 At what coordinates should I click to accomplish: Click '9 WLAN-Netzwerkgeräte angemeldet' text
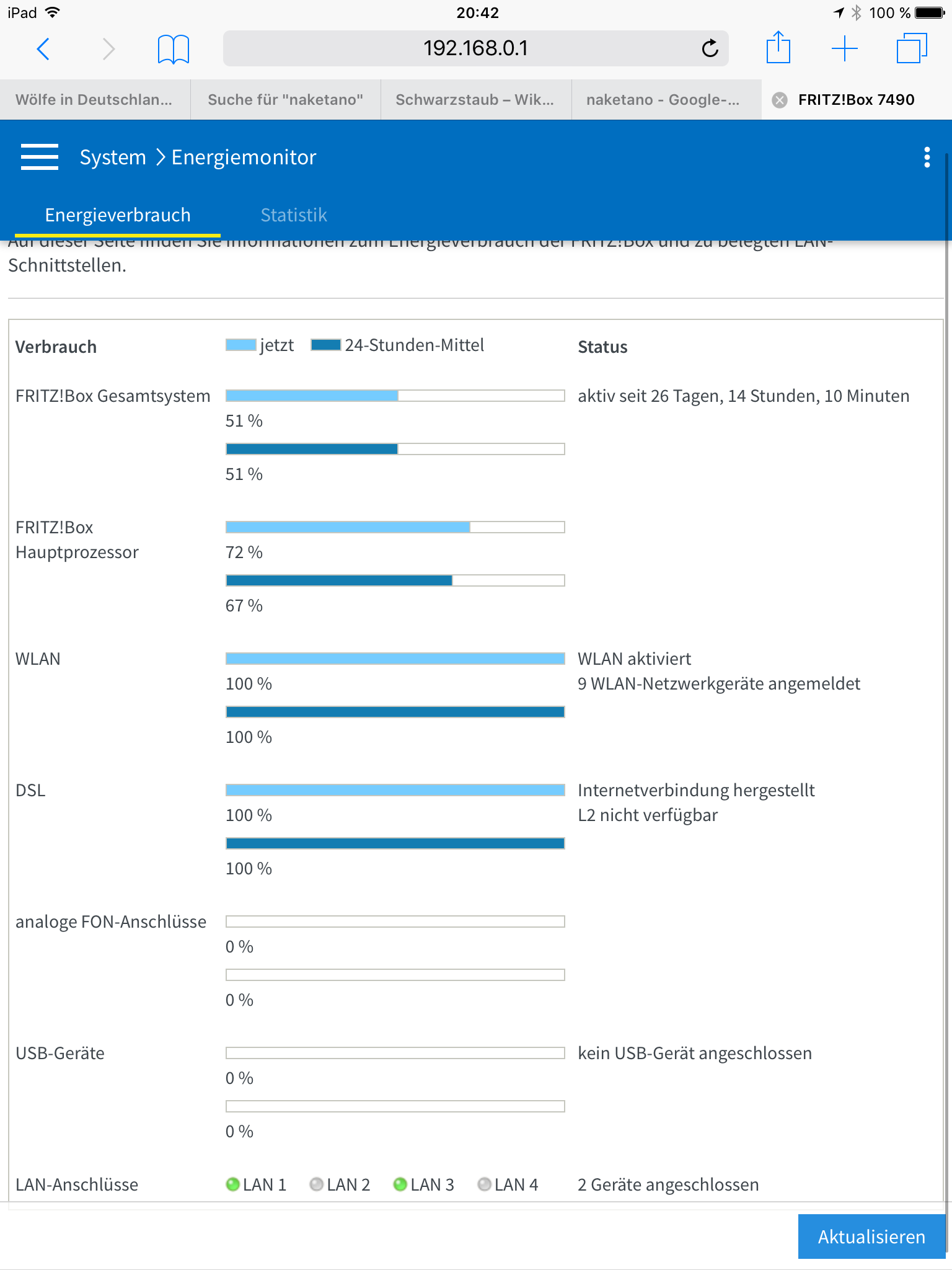(x=719, y=684)
